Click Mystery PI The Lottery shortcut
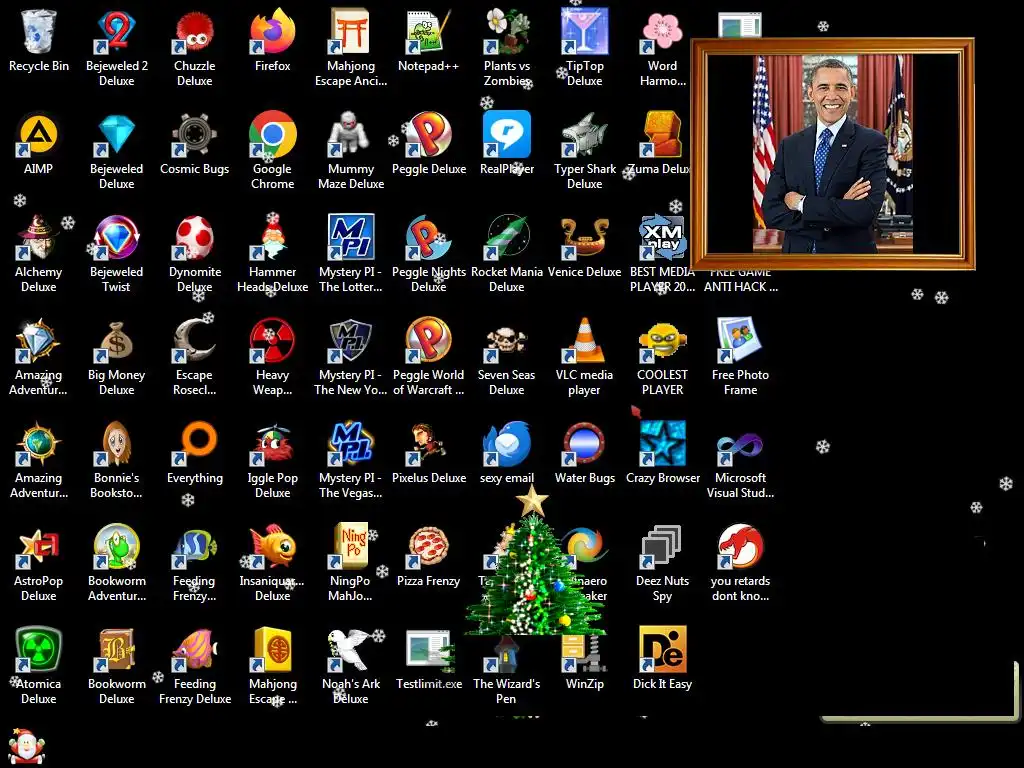This screenshot has height=768, width=1024. (x=351, y=238)
